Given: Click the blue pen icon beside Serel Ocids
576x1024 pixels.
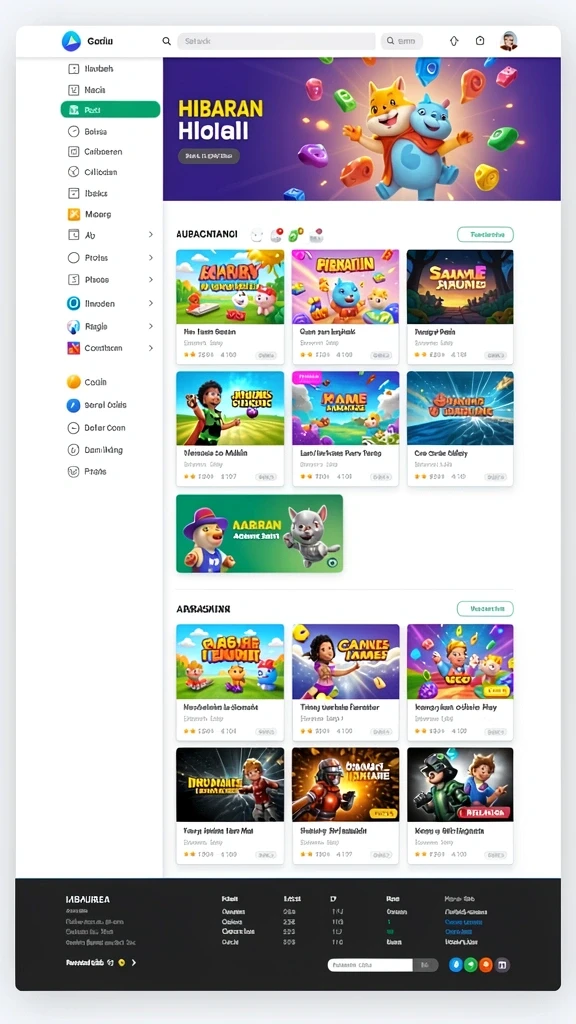Looking at the screenshot, I should (x=74, y=405).
